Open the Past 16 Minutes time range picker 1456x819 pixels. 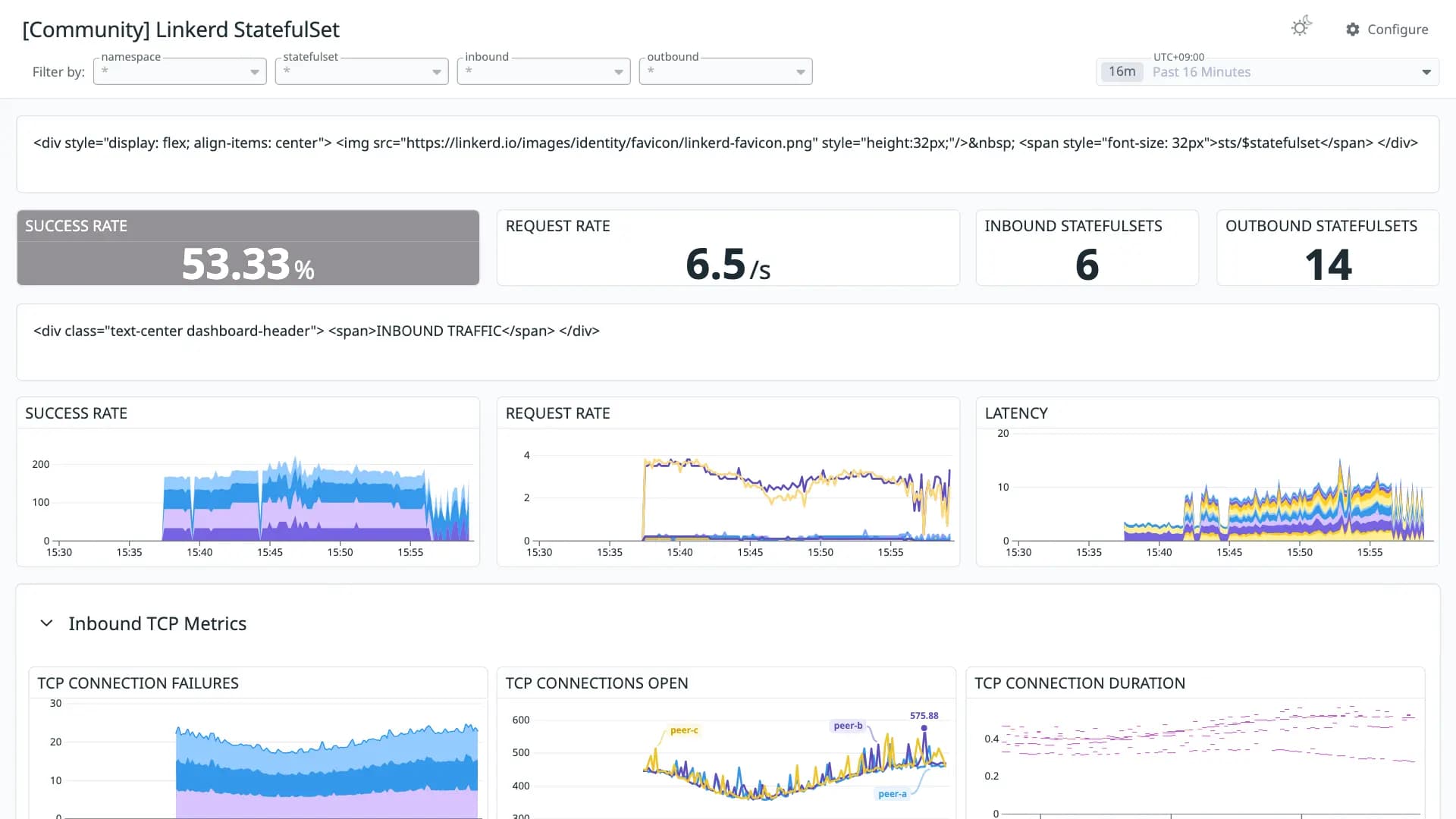[x=1267, y=72]
